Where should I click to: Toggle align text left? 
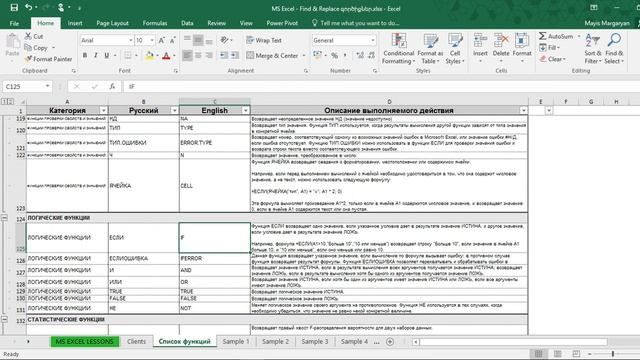click(187, 55)
